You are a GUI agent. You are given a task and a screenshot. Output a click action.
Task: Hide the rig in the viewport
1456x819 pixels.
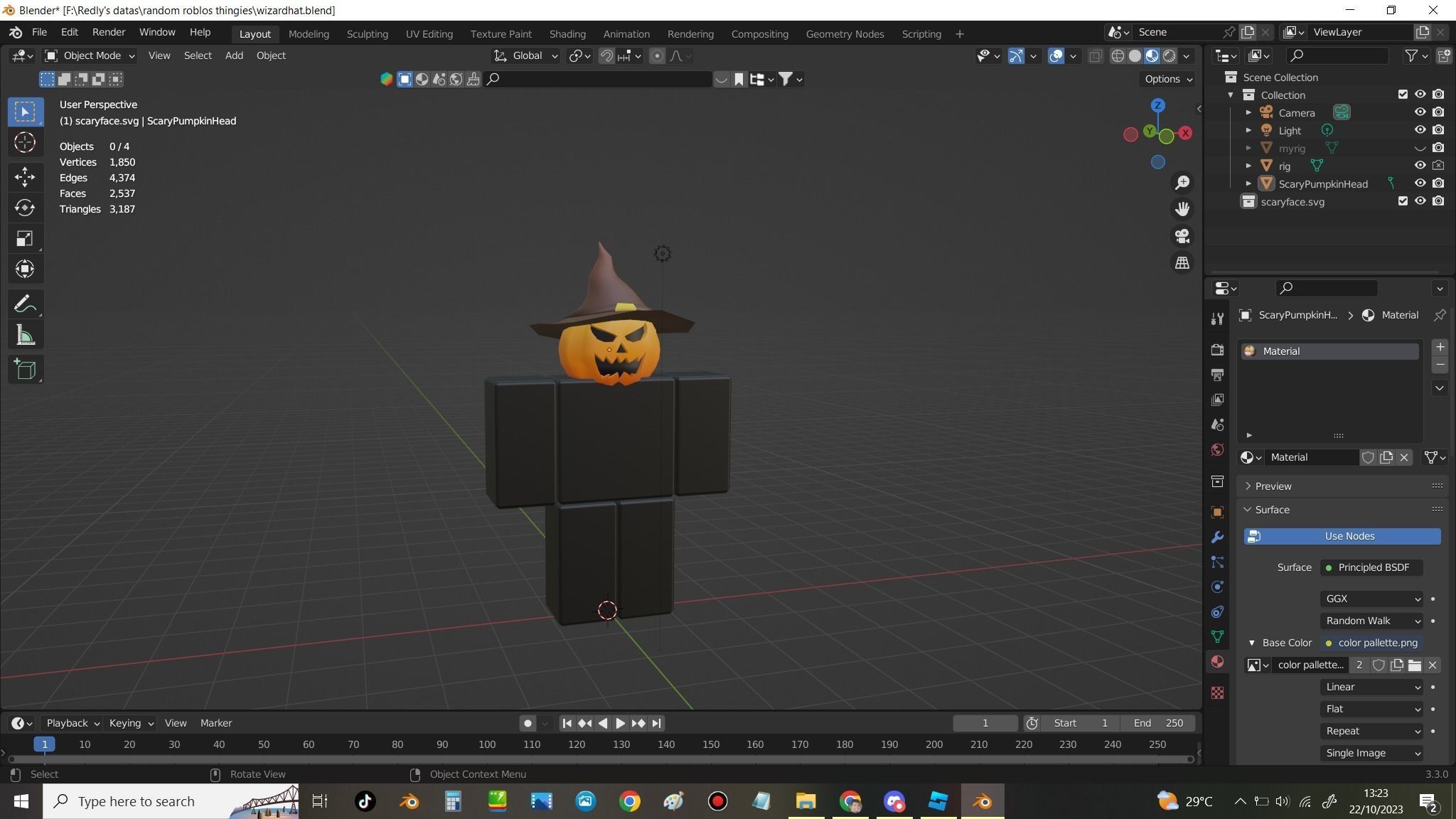click(1418, 165)
